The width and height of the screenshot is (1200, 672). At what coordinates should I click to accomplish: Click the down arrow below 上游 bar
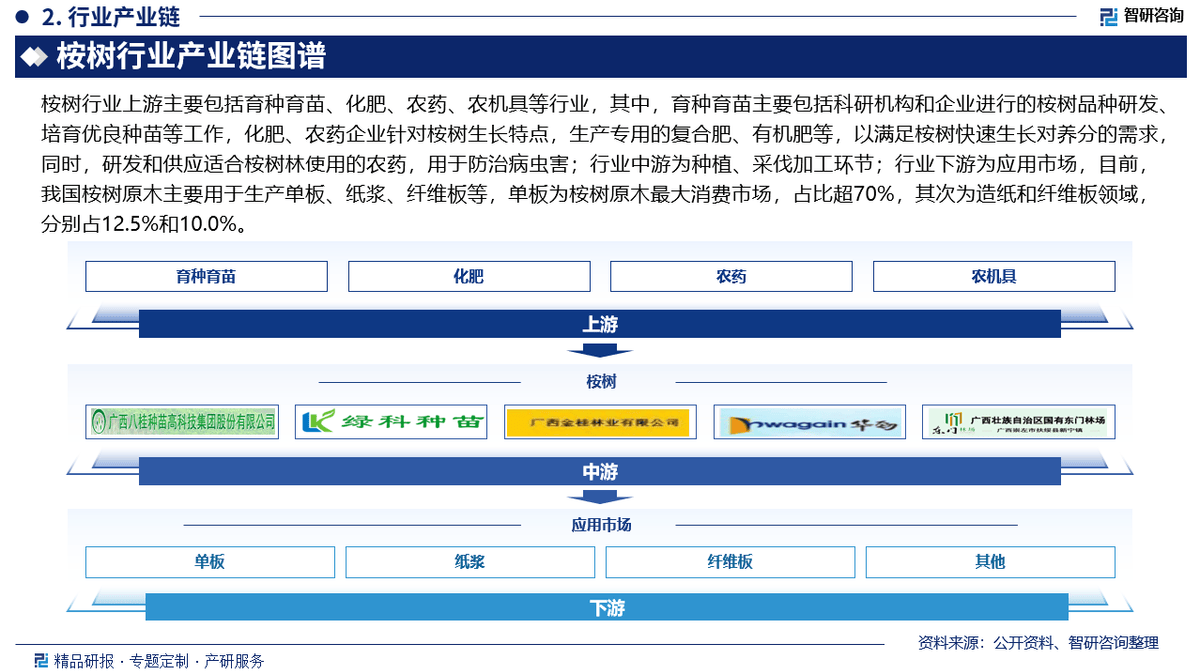point(599,350)
